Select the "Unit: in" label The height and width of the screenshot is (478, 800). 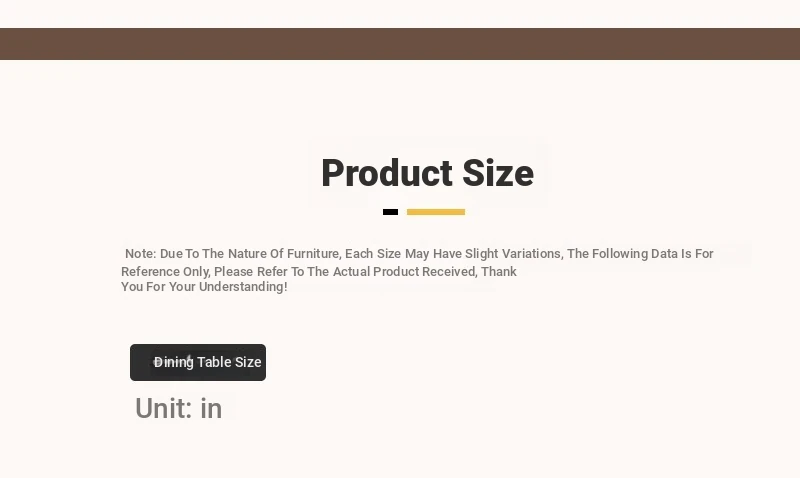pos(179,408)
